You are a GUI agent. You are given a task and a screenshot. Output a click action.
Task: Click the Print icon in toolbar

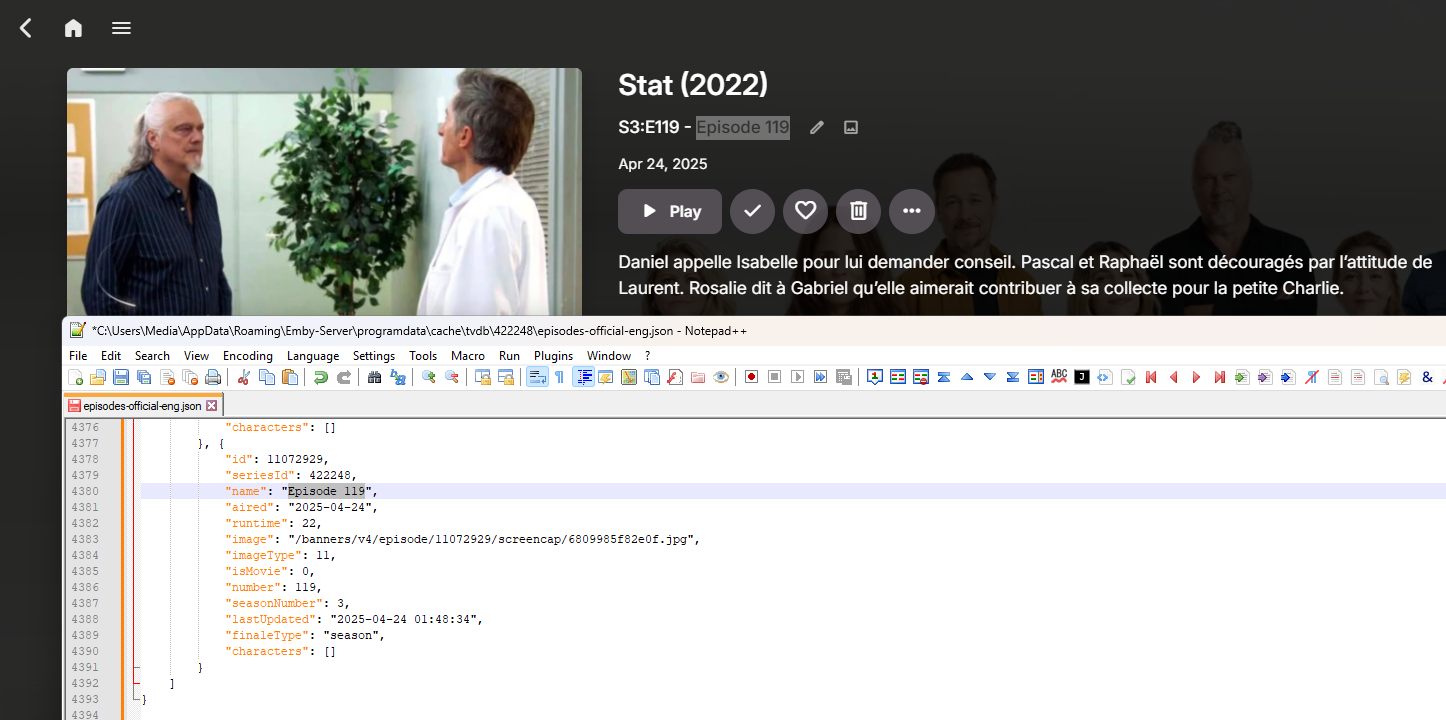coord(213,377)
